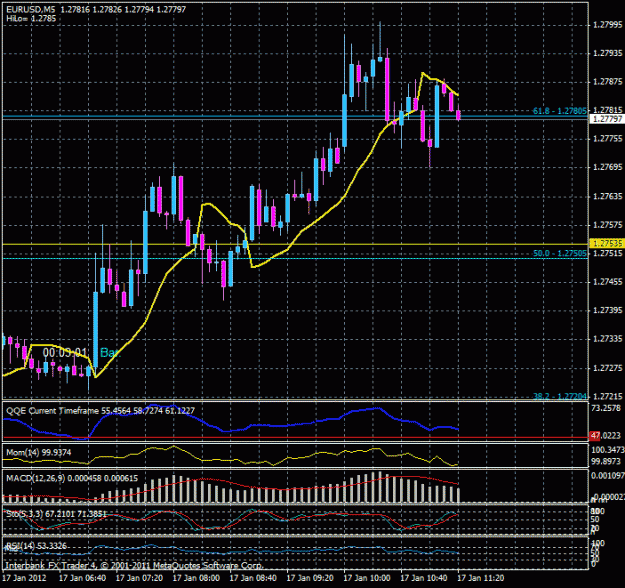Click the 1.27455 price axis label

(607, 282)
